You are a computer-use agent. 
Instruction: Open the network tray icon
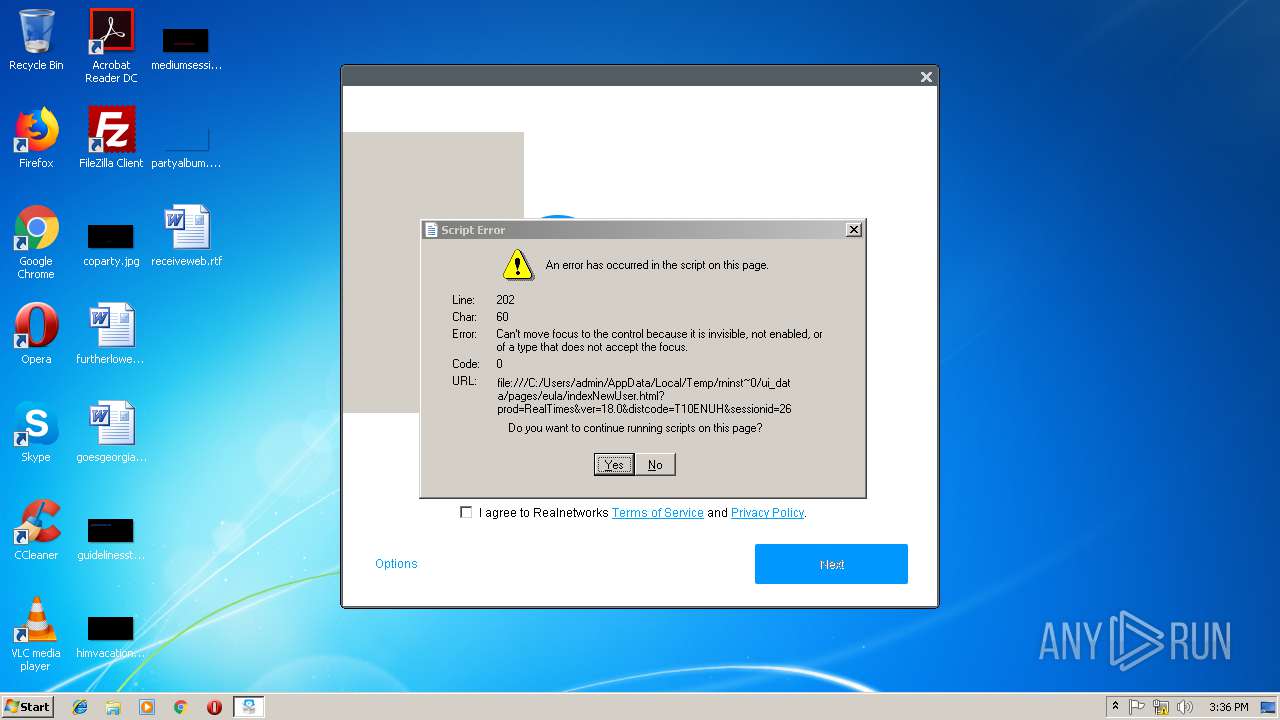click(x=1161, y=707)
